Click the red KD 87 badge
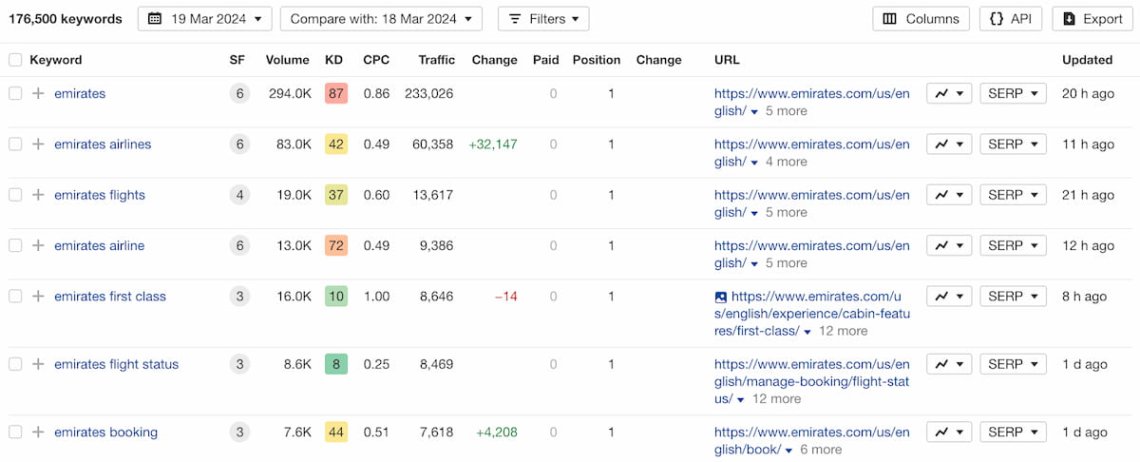 tap(336, 93)
